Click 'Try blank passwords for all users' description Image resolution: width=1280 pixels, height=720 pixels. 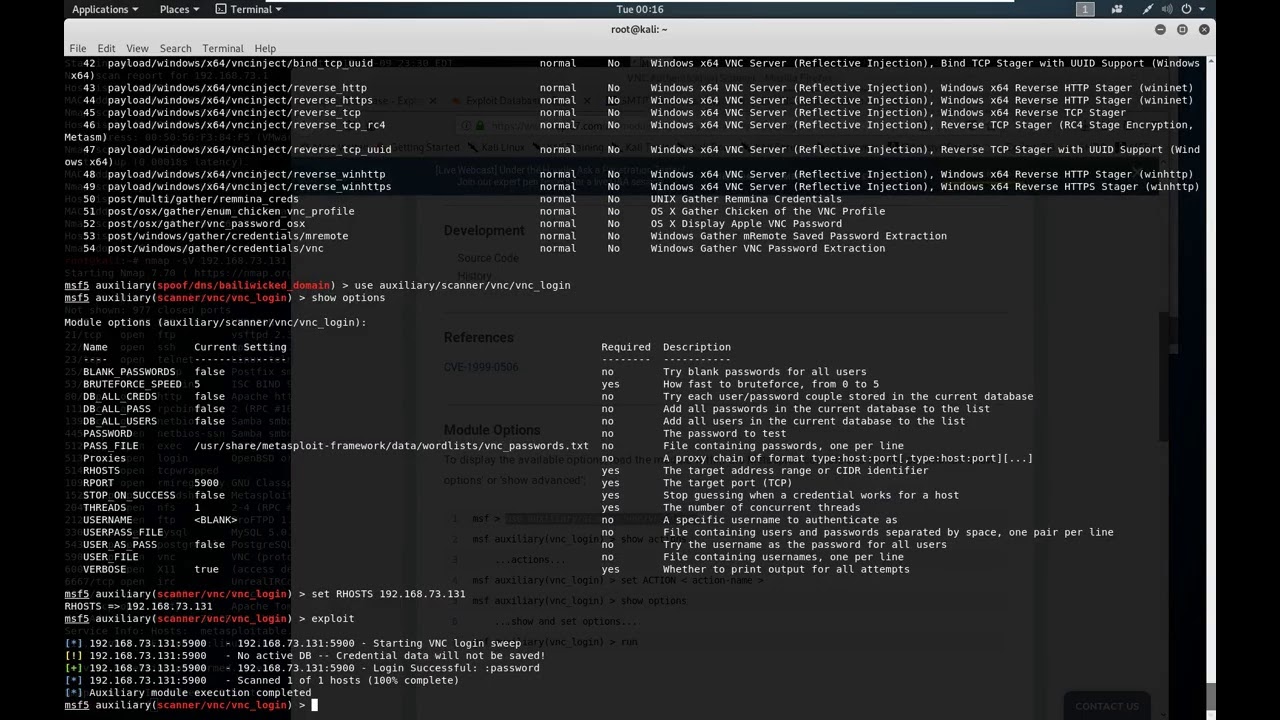pyautogui.click(x=765, y=372)
